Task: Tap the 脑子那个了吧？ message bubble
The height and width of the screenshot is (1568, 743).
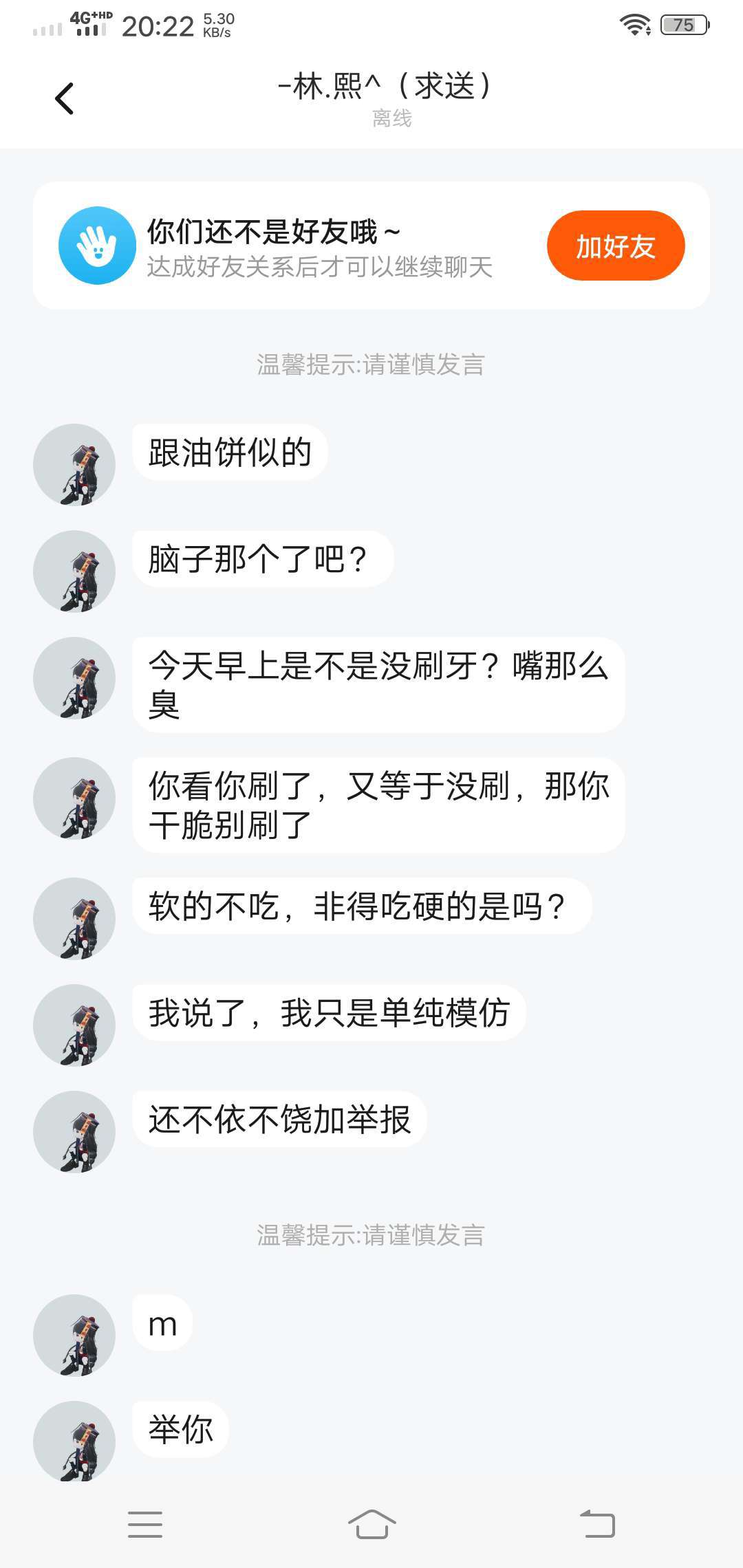Action: [x=262, y=559]
